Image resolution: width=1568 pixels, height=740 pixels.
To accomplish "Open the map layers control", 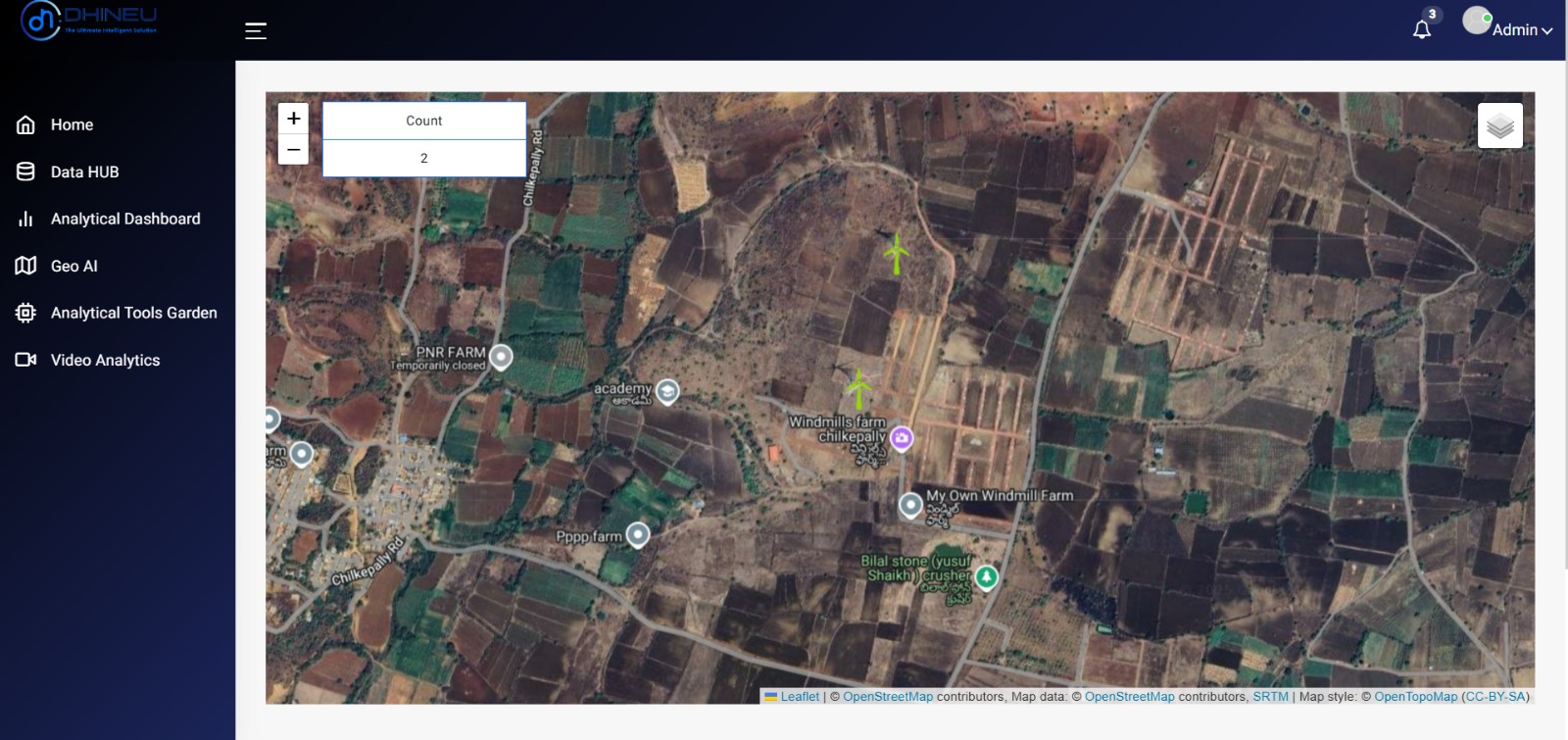I will click(1499, 125).
